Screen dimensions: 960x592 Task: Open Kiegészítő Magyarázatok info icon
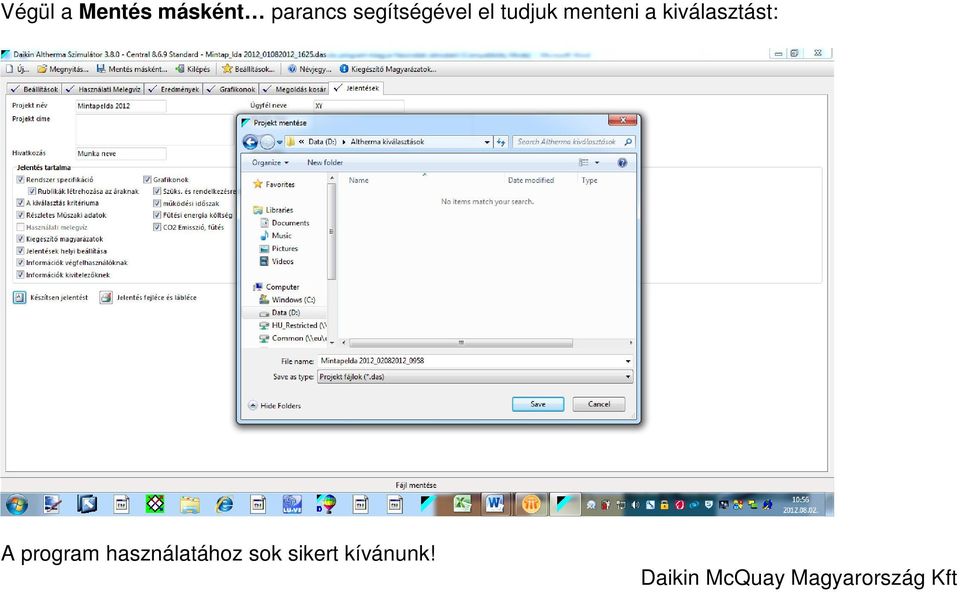click(344, 69)
